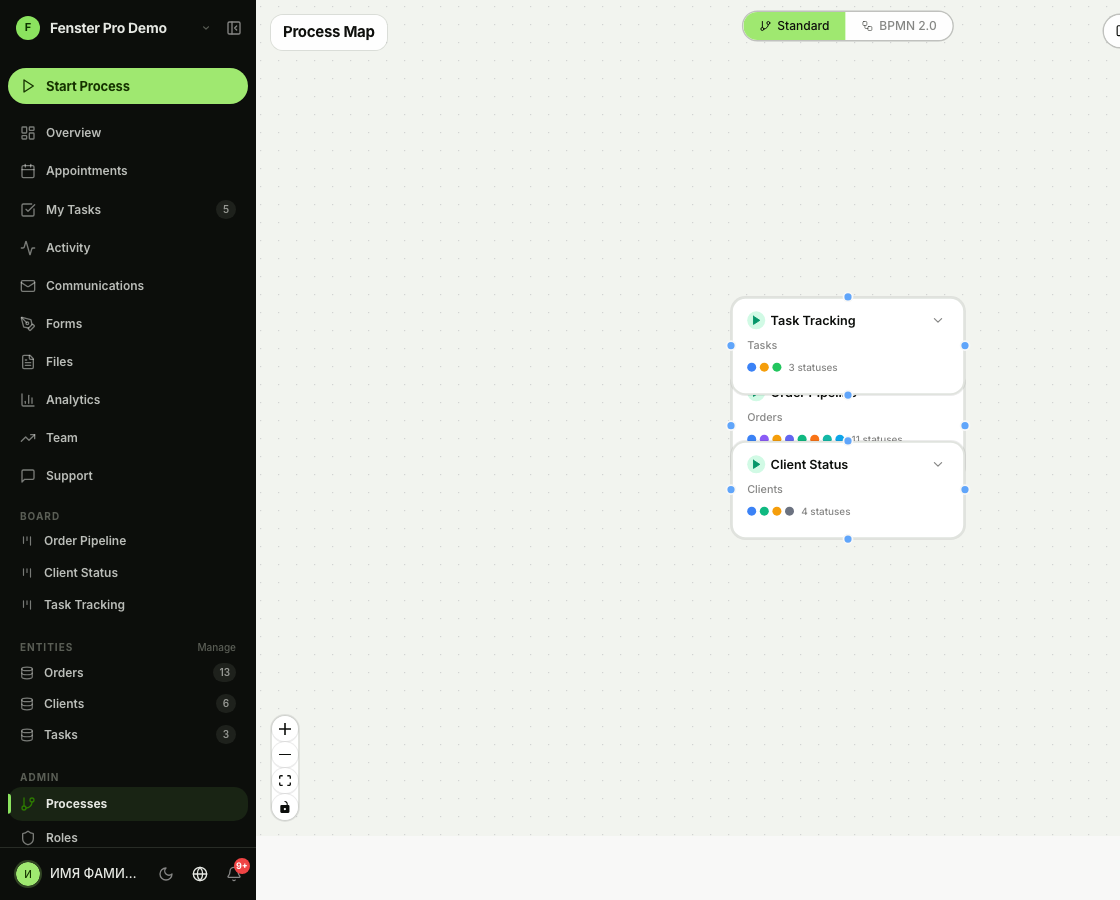
Task: Click the blue status dot on Task Tracking
Action: [751, 367]
